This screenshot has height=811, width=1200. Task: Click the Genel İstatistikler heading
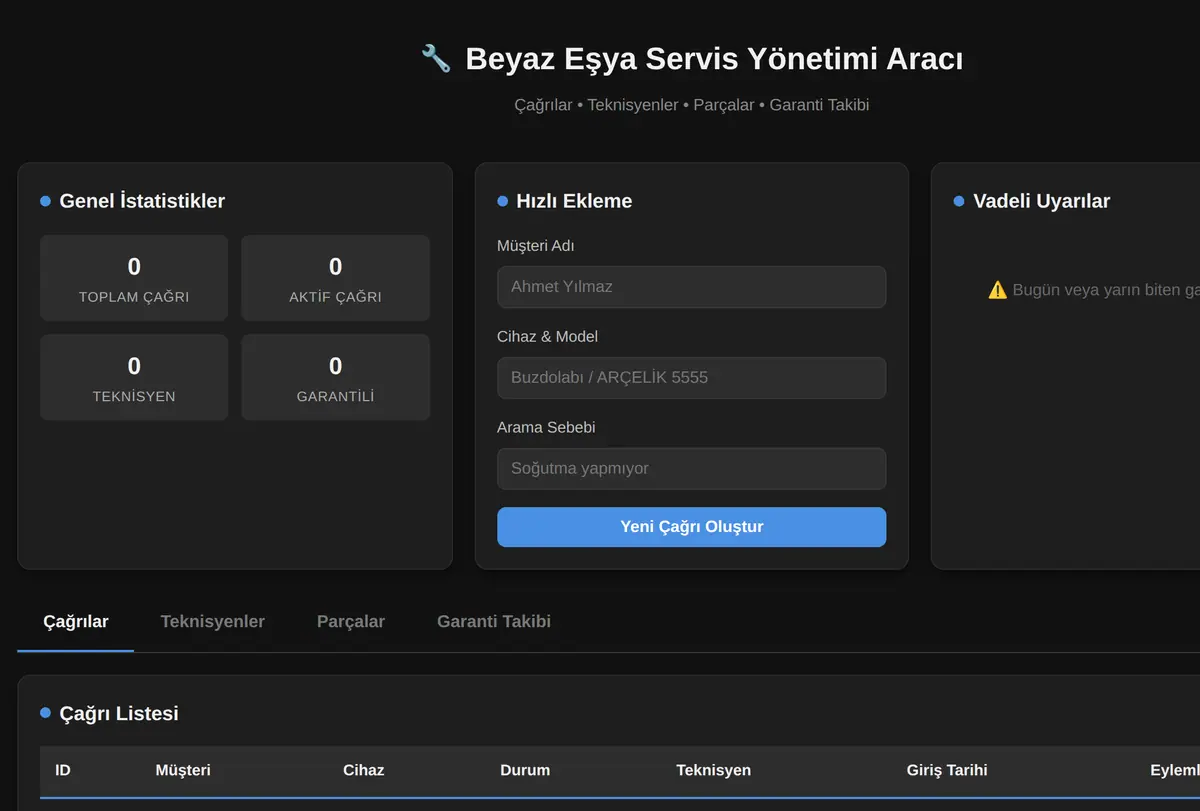click(142, 201)
